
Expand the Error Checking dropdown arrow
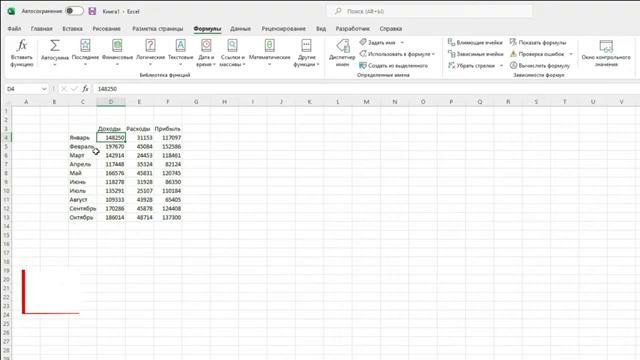click(571, 54)
